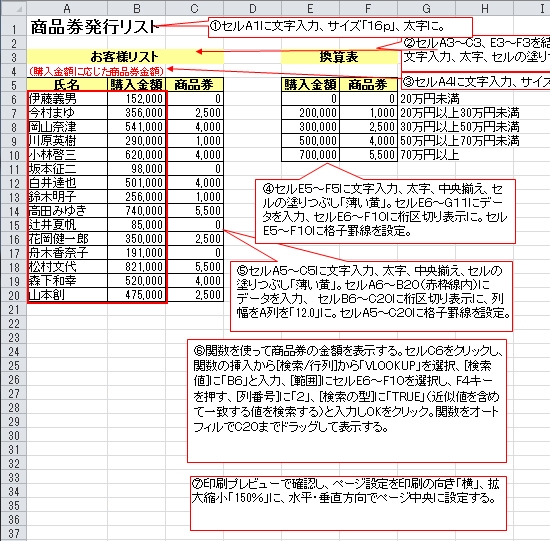The width and height of the screenshot is (550, 541).
Task: Select row 20 header
Action: pyautogui.click(x=13, y=295)
